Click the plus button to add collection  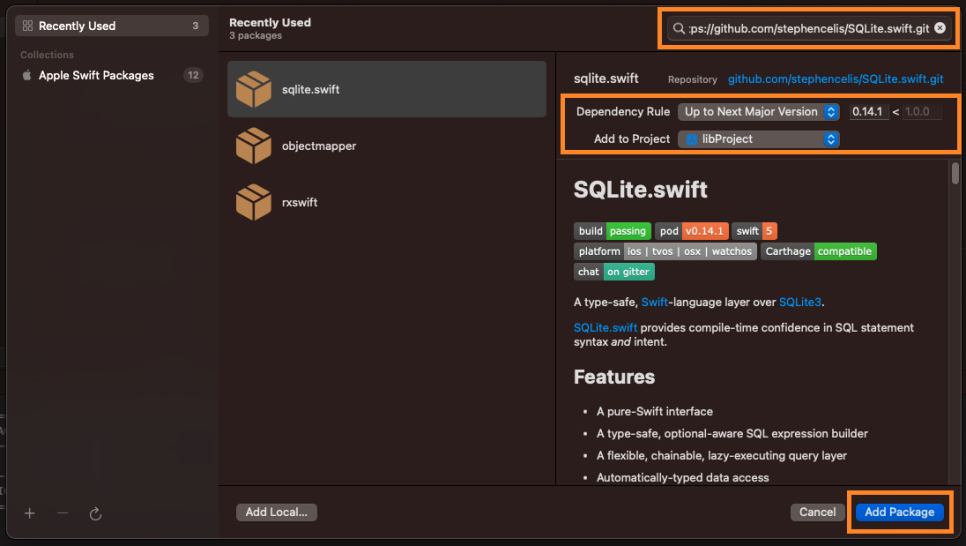[x=30, y=513]
